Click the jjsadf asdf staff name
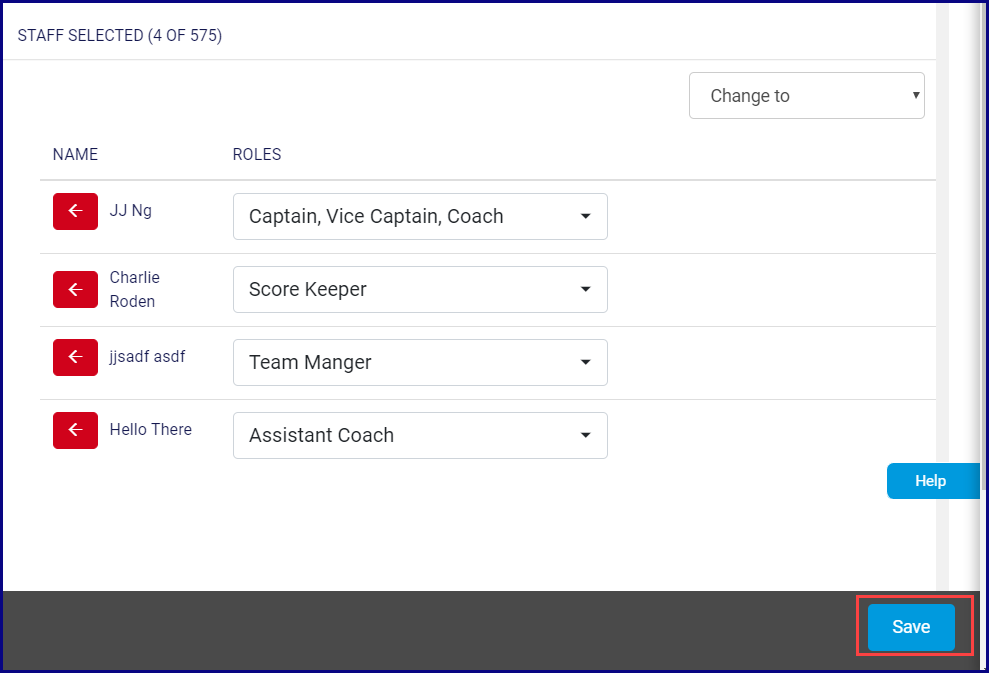This screenshot has height=673, width=989. [x=147, y=356]
